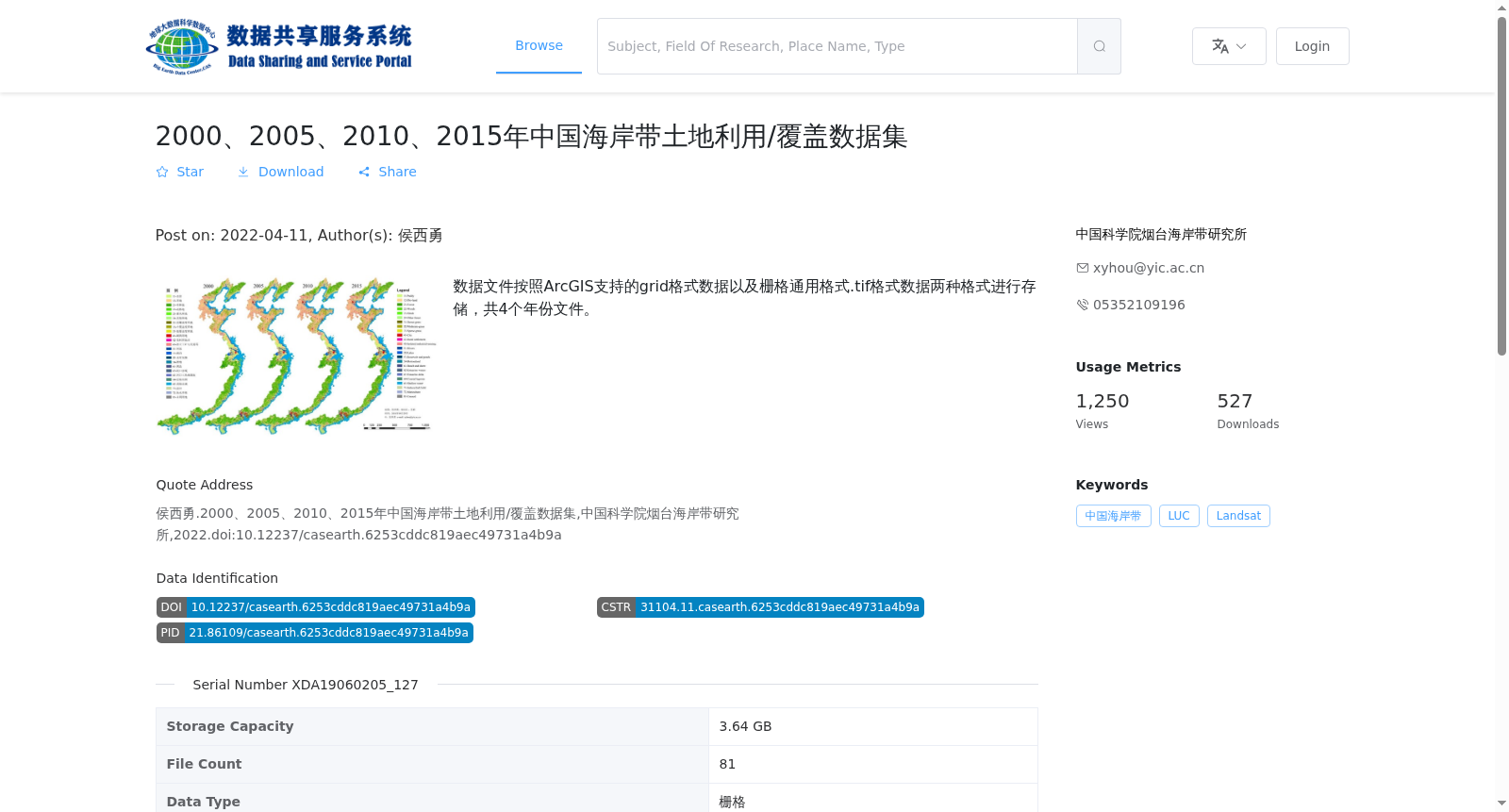
Task: Click the dataset description paragraph
Action: 744,297
